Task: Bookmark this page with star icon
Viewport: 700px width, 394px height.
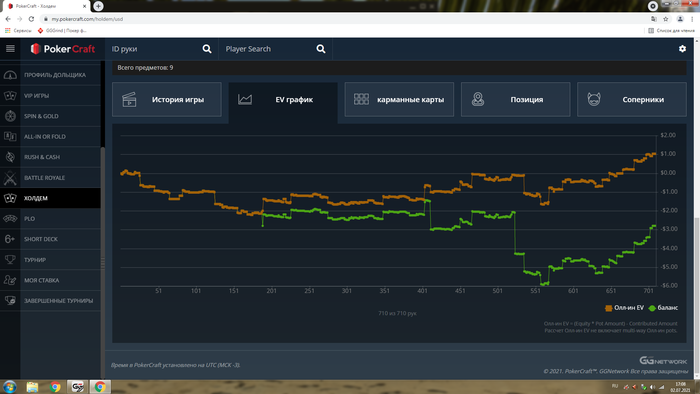Action: tap(666, 19)
